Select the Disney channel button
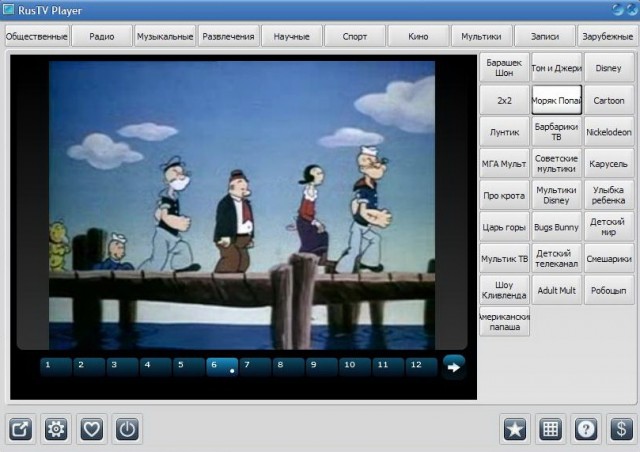640x452 pixels. (608, 69)
